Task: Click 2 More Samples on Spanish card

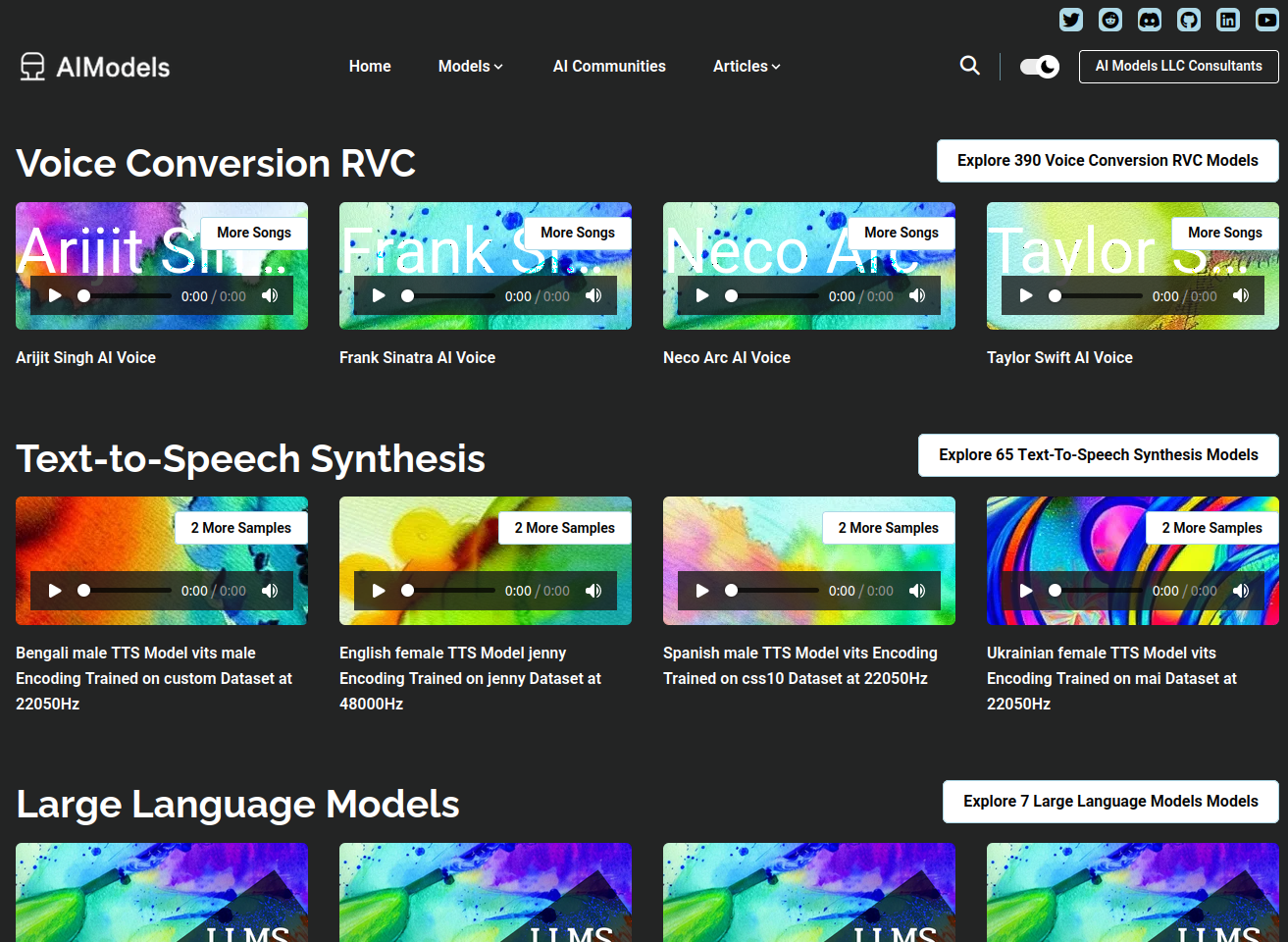Action: [889, 528]
